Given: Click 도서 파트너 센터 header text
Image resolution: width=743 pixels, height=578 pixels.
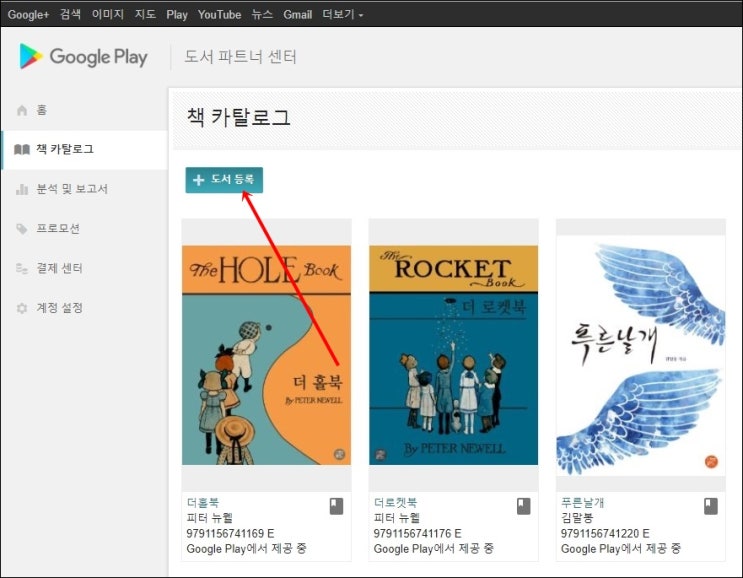Looking at the screenshot, I should 240,57.
